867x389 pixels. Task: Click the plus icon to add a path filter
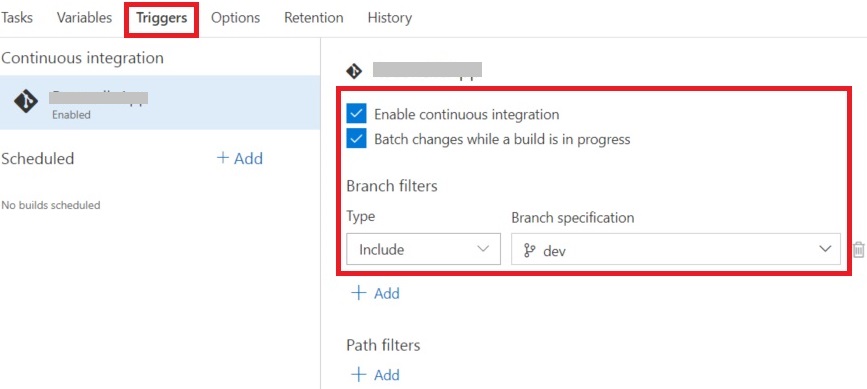pos(359,375)
